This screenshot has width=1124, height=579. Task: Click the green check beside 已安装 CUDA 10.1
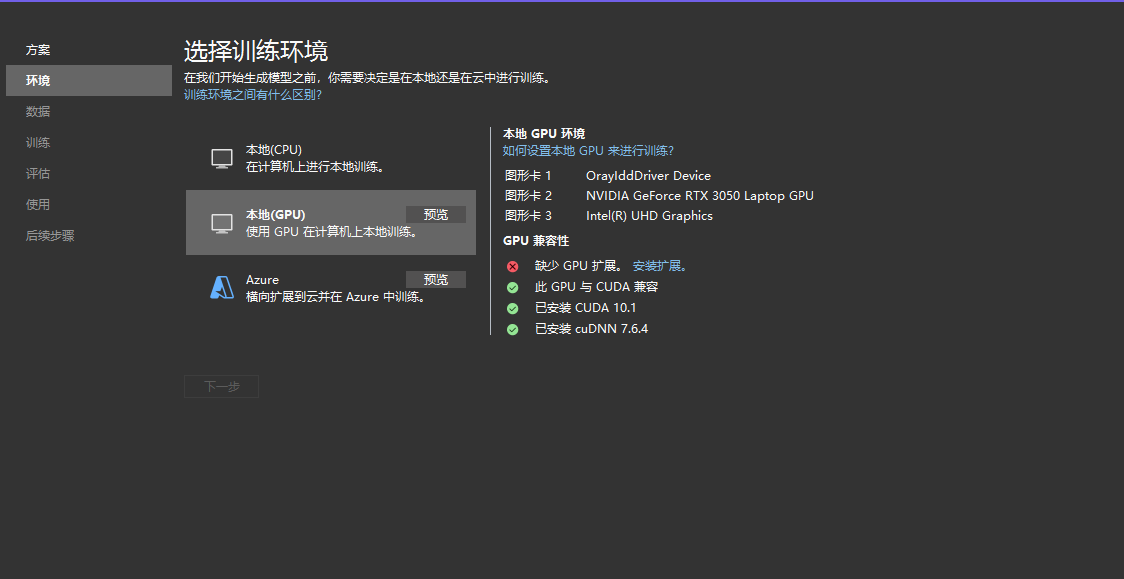[x=511, y=308]
